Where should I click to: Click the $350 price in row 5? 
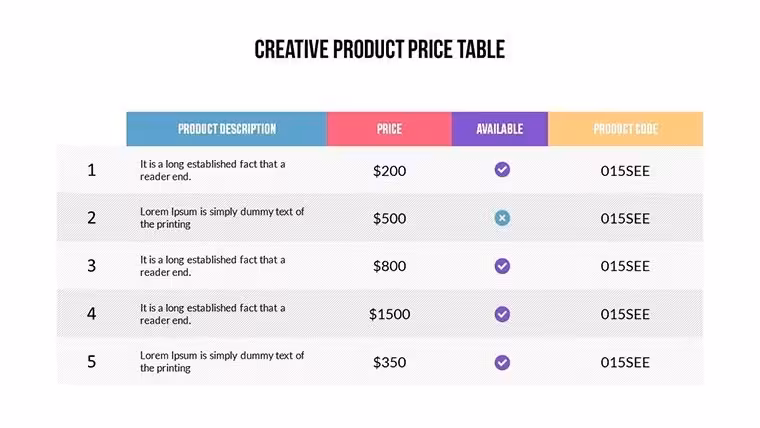click(389, 362)
